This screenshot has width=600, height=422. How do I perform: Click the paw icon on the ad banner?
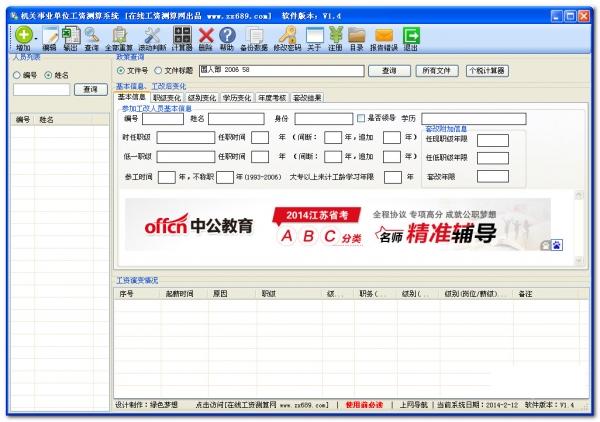pyautogui.click(x=556, y=245)
